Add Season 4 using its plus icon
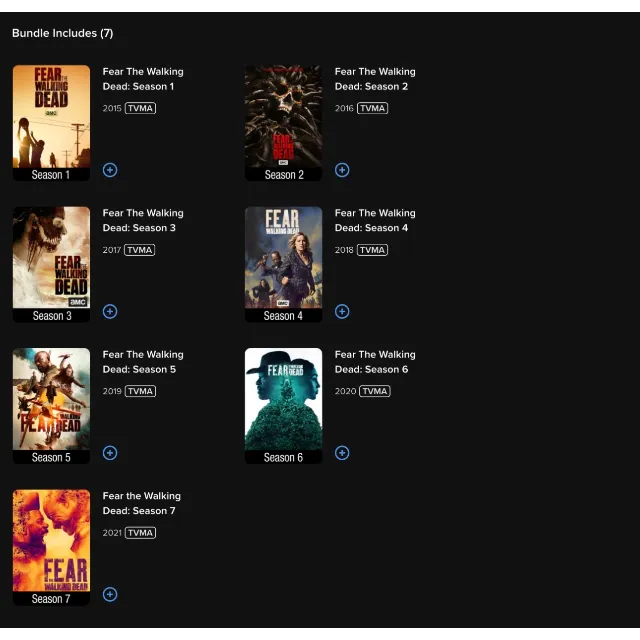 (x=342, y=311)
